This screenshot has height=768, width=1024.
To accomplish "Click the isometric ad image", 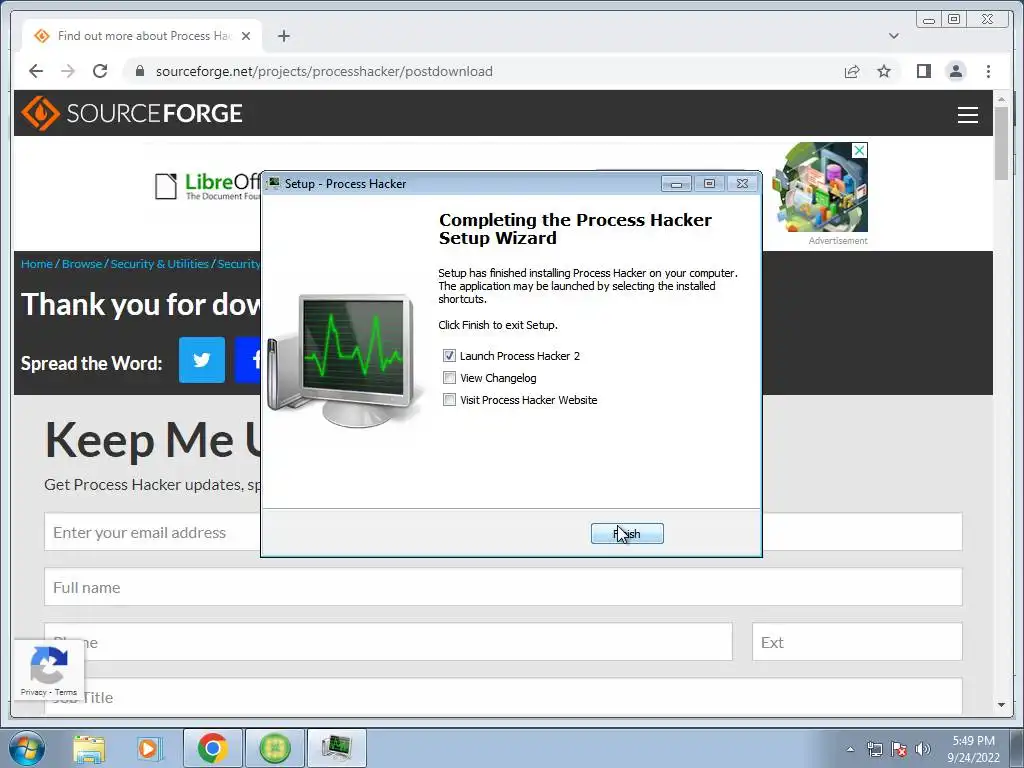I will pyautogui.click(x=820, y=187).
